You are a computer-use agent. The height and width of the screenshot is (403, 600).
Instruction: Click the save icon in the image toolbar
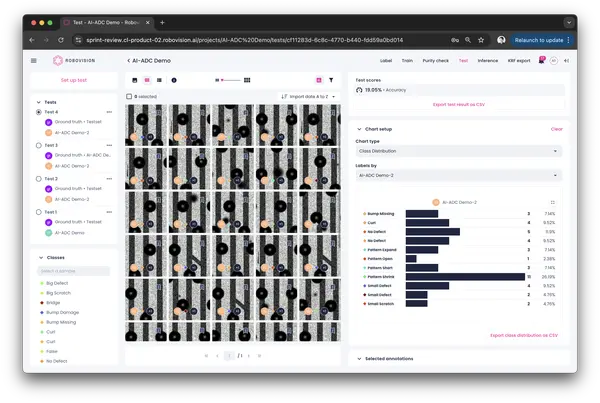(135, 80)
